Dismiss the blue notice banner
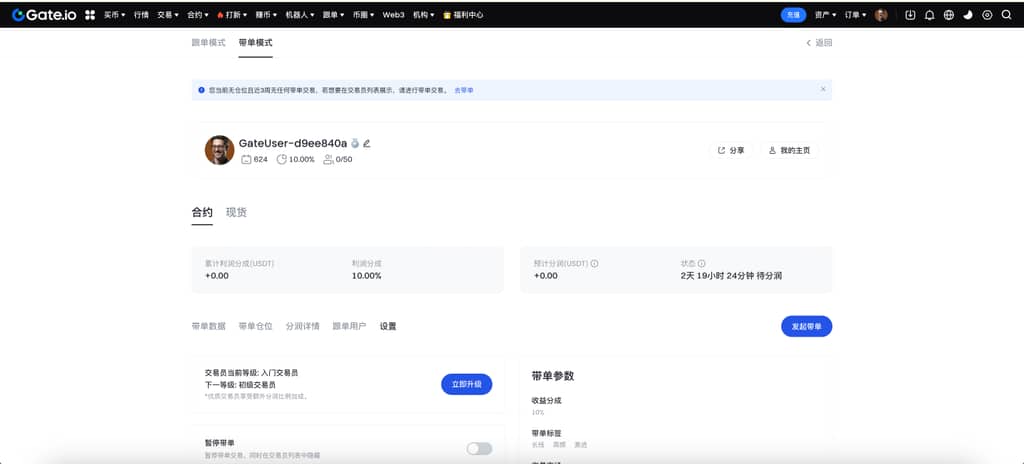Screen dimensions: 1024x464 823,89
